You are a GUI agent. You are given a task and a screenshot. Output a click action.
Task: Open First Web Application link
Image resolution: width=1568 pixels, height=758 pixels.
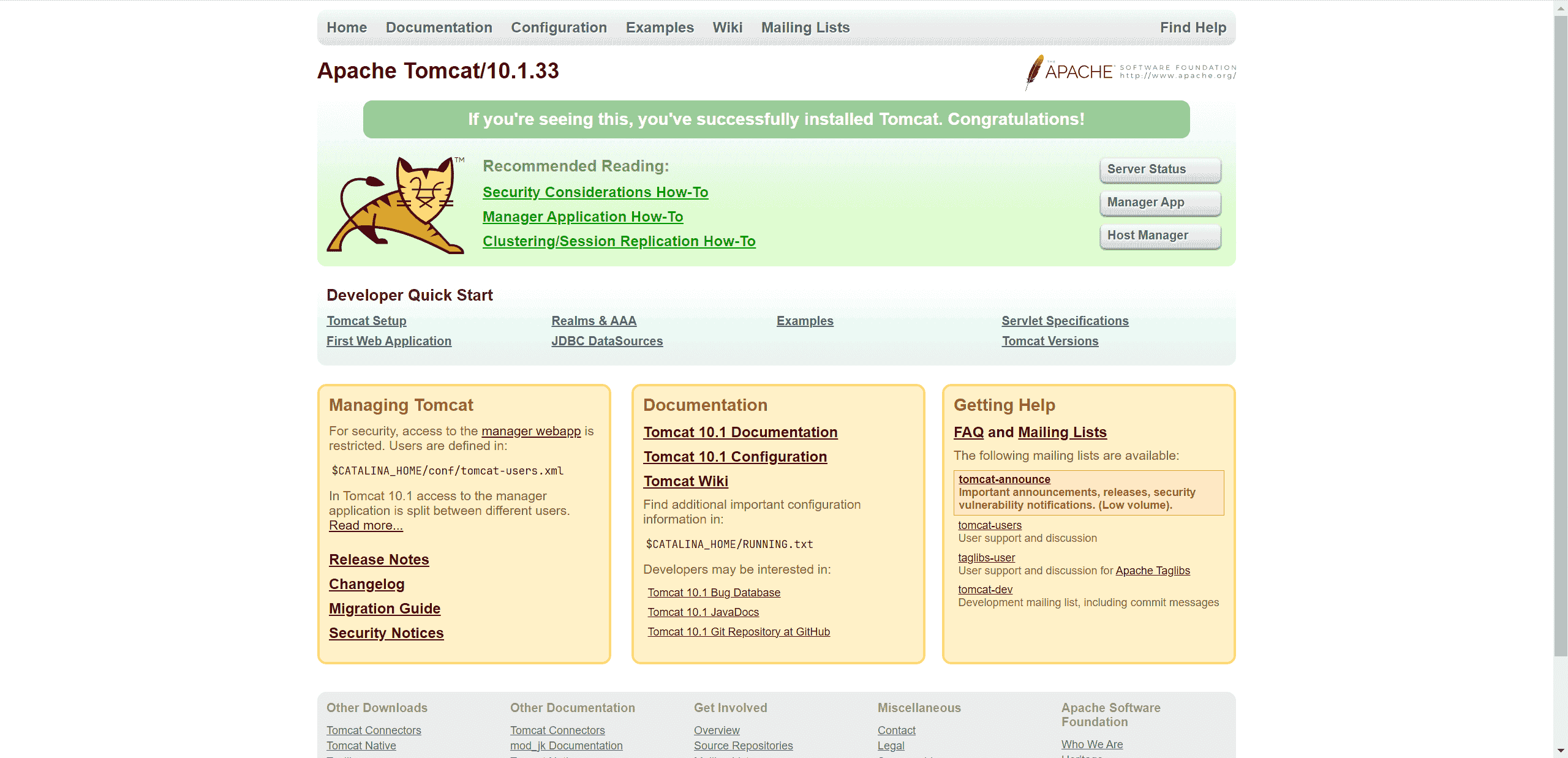[388, 341]
